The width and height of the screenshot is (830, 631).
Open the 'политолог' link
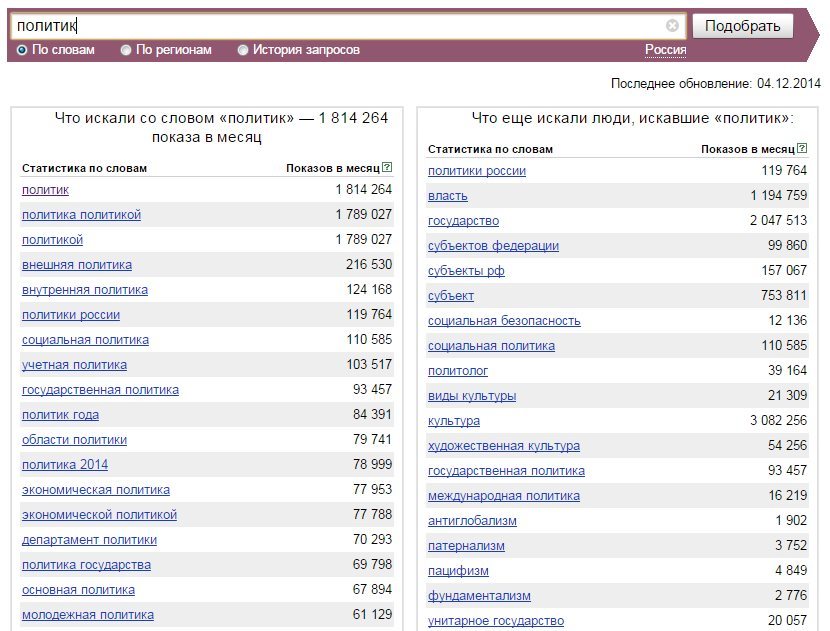(x=458, y=371)
